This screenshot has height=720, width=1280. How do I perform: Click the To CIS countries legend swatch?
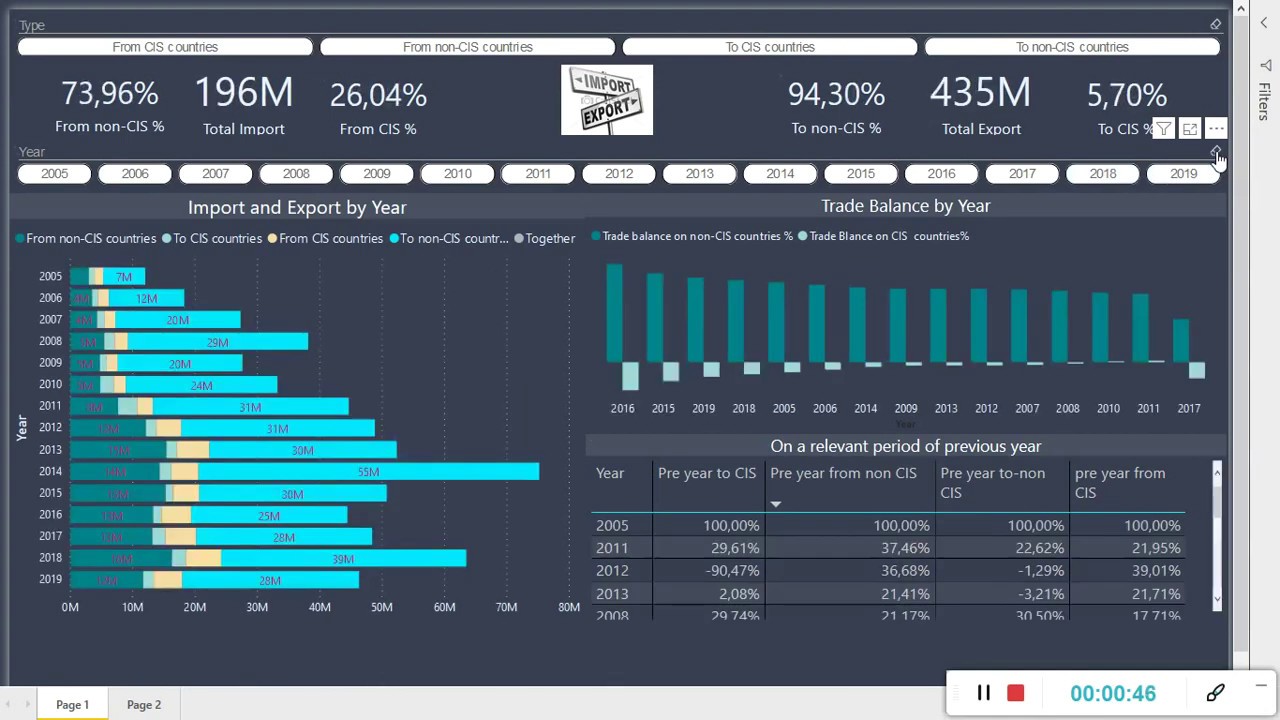coord(167,239)
